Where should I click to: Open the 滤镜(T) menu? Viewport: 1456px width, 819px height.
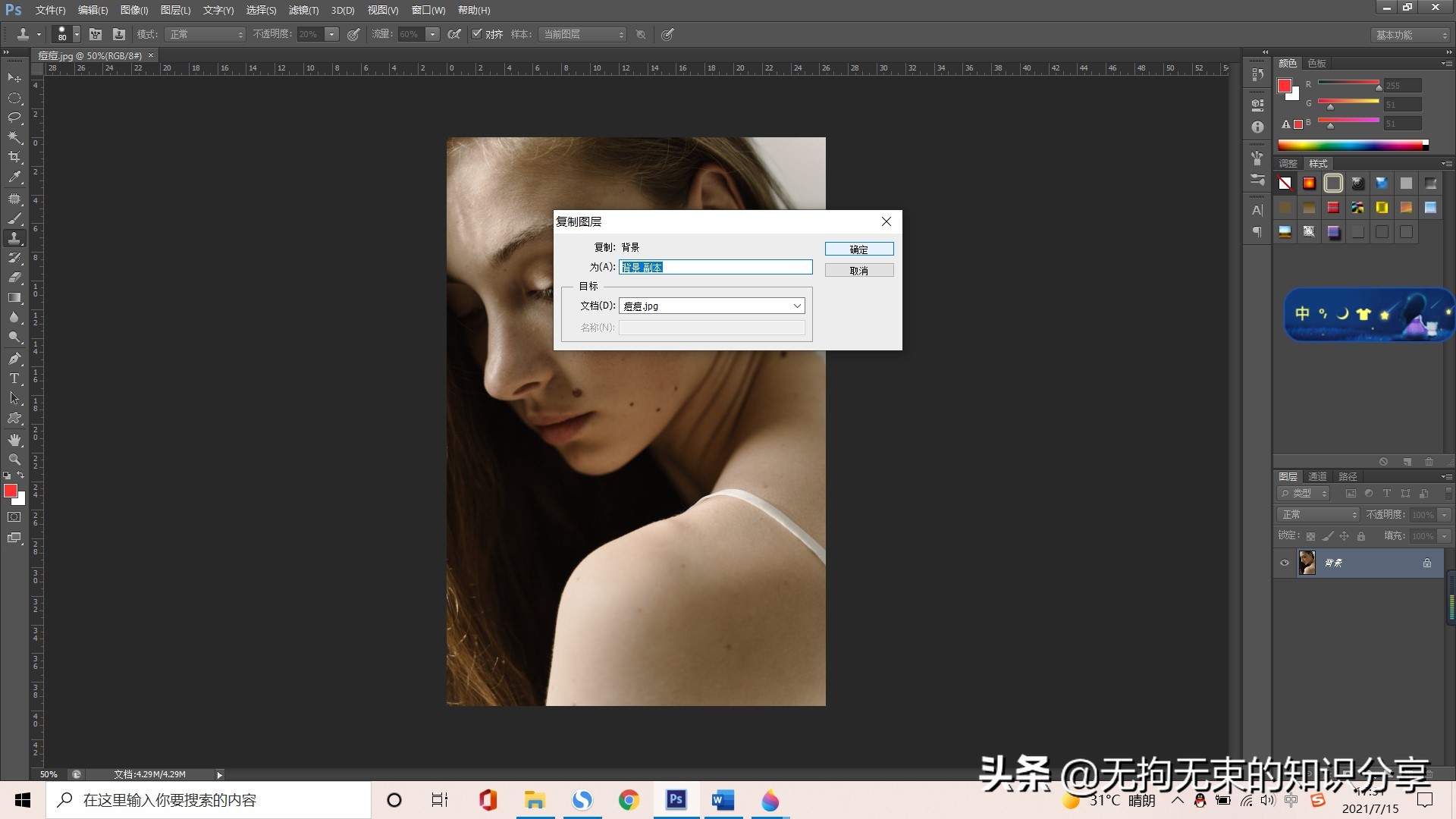[x=303, y=10]
